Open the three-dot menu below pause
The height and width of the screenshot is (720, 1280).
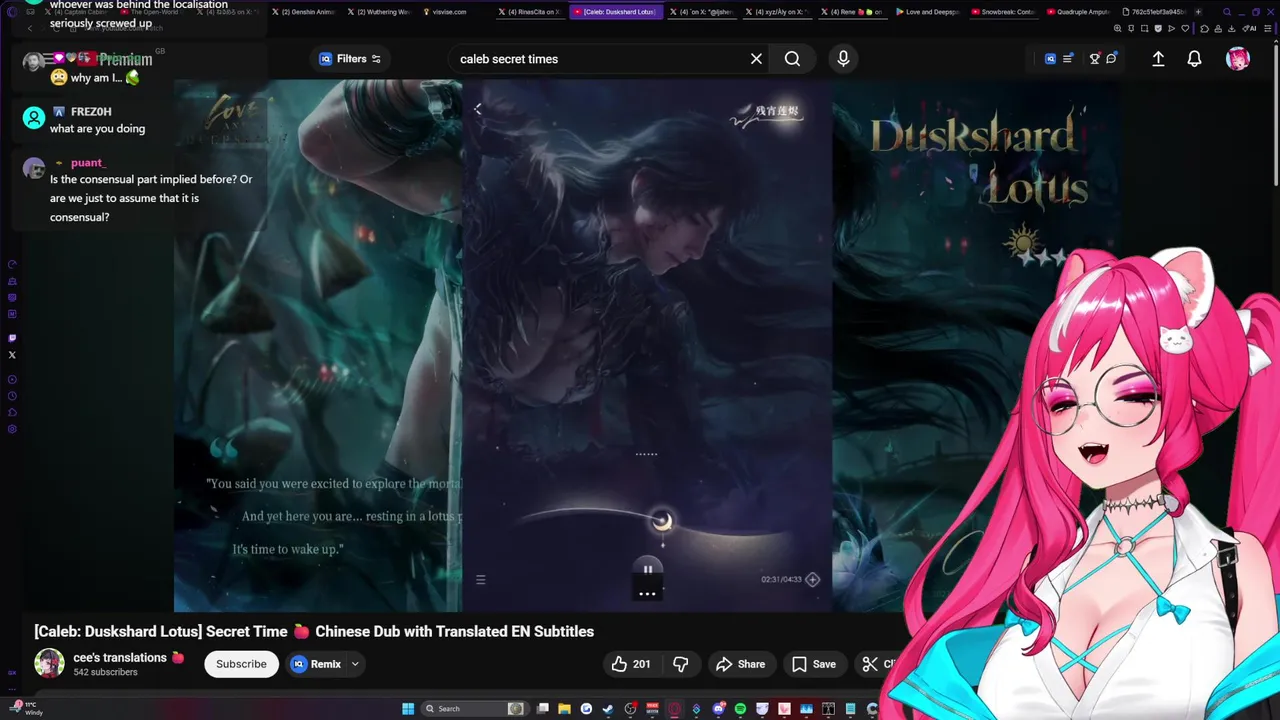[647, 594]
